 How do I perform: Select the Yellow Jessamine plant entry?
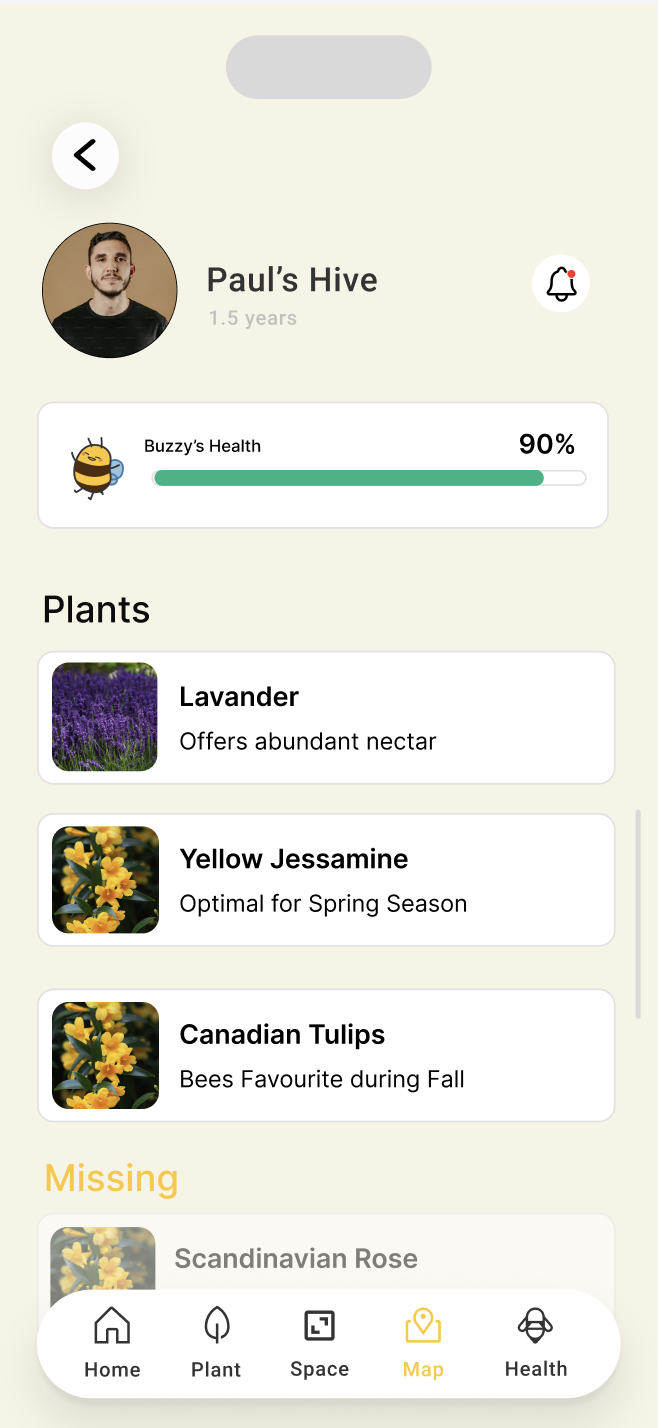pyautogui.click(x=326, y=880)
